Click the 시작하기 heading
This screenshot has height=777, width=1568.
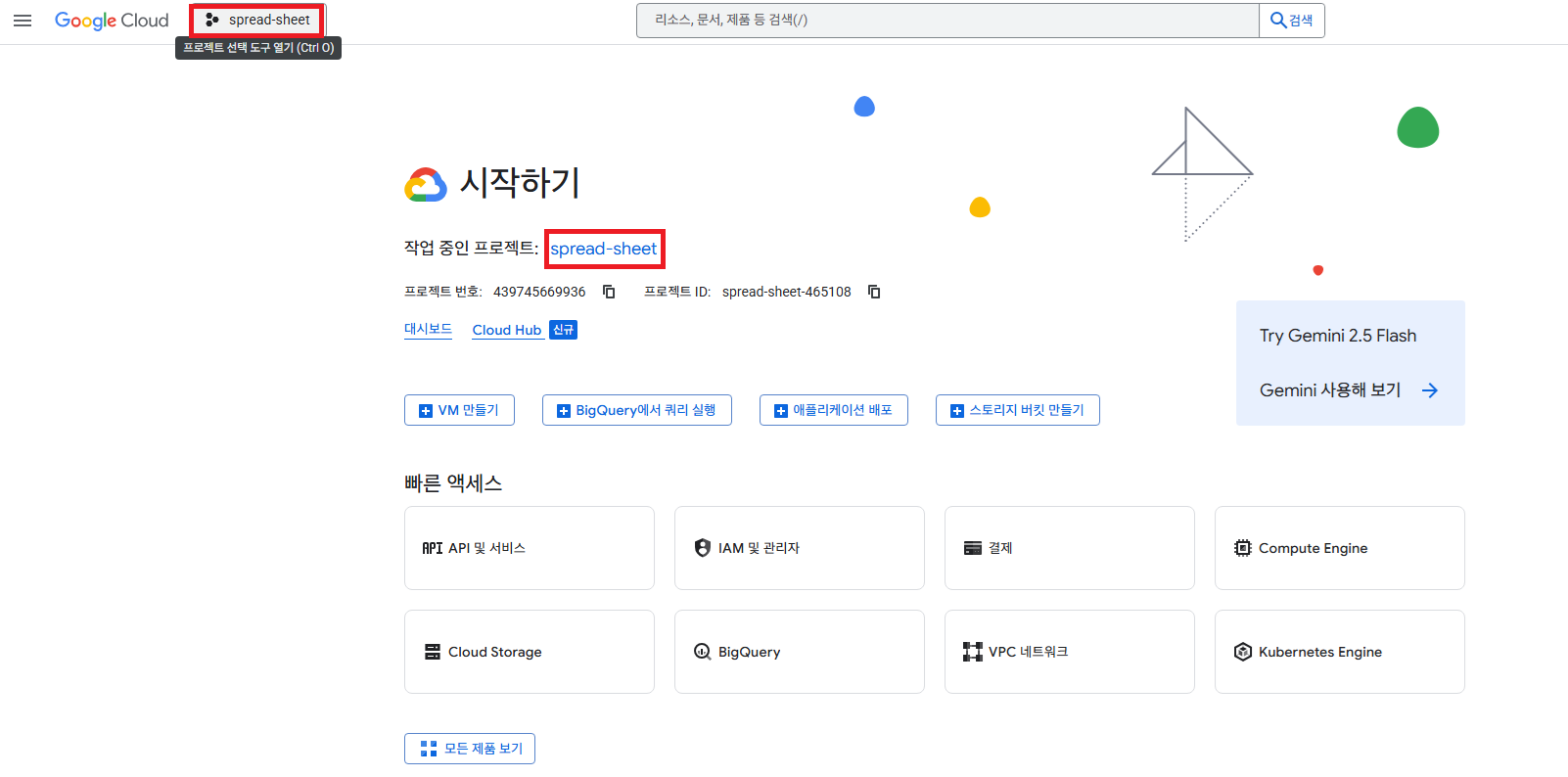pyautogui.click(x=520, y=183)
